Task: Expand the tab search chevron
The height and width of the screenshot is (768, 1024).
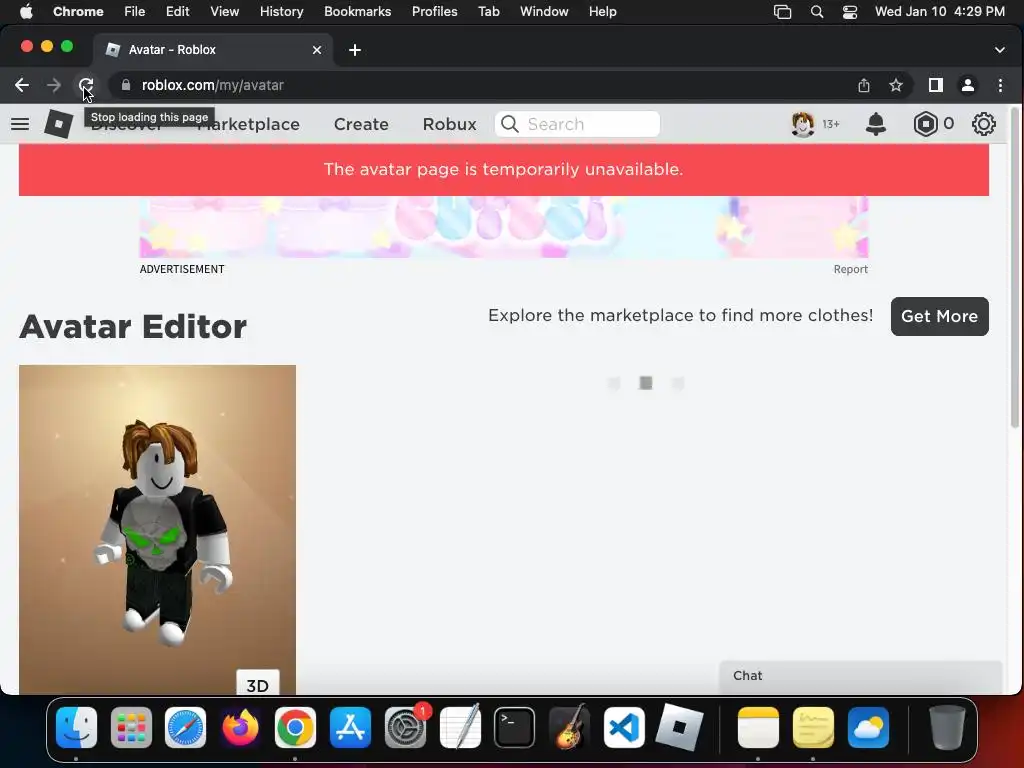Action: click(x=999, y=50)
